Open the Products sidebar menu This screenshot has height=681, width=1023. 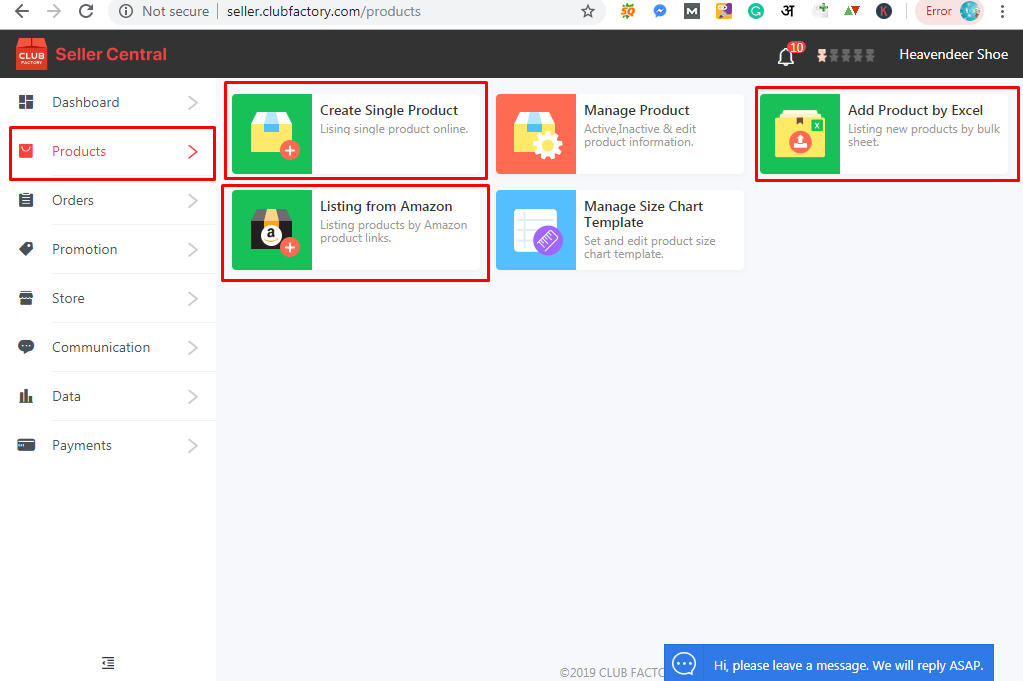[79, 152]
